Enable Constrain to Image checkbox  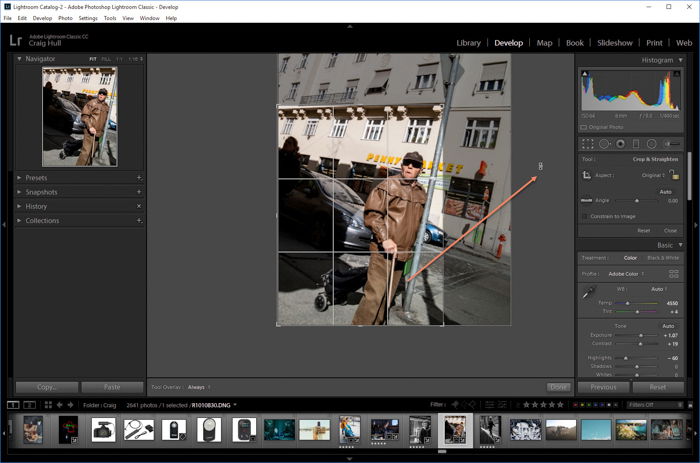pos(585,217)
